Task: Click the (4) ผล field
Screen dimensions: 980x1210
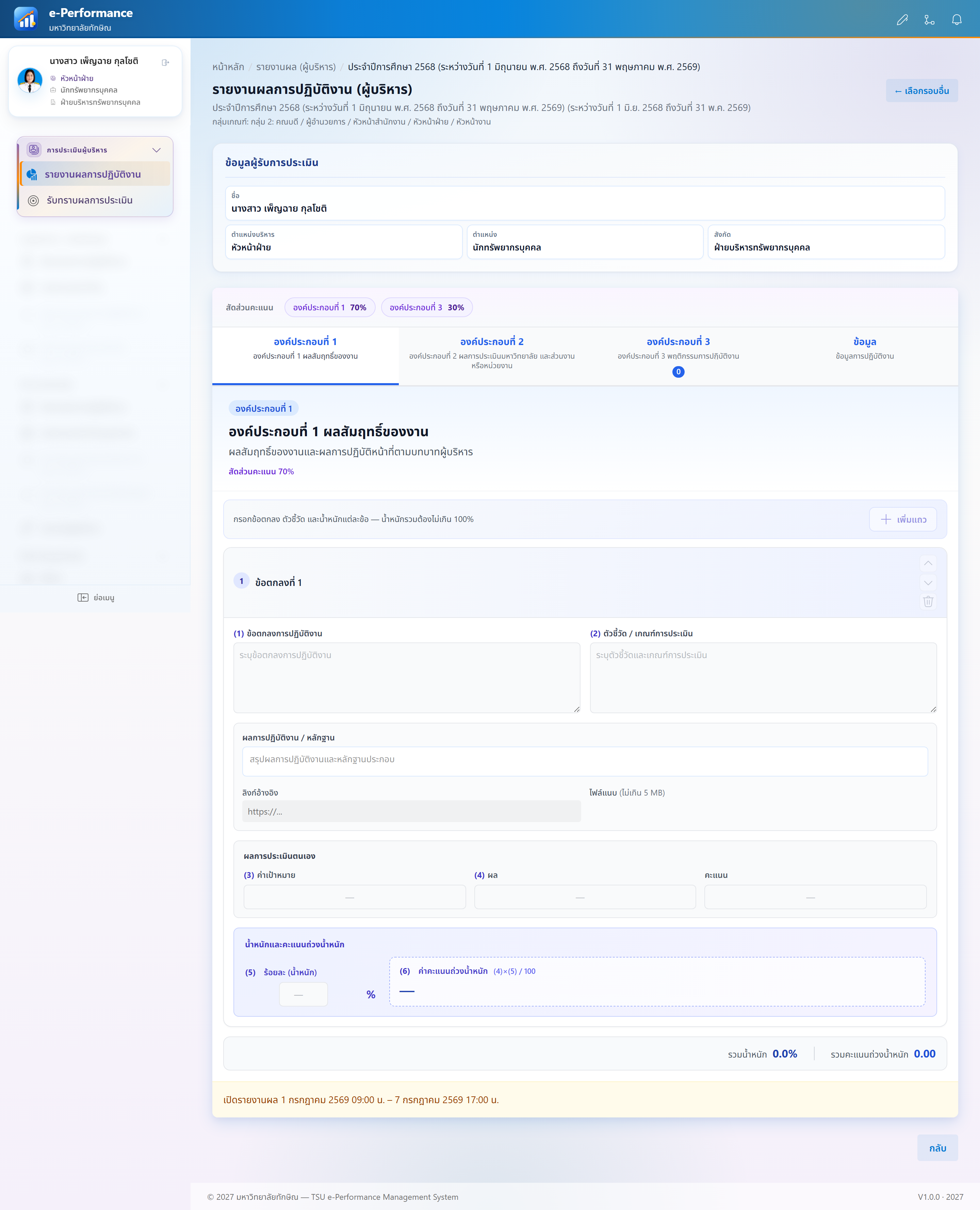Action: 584,897
